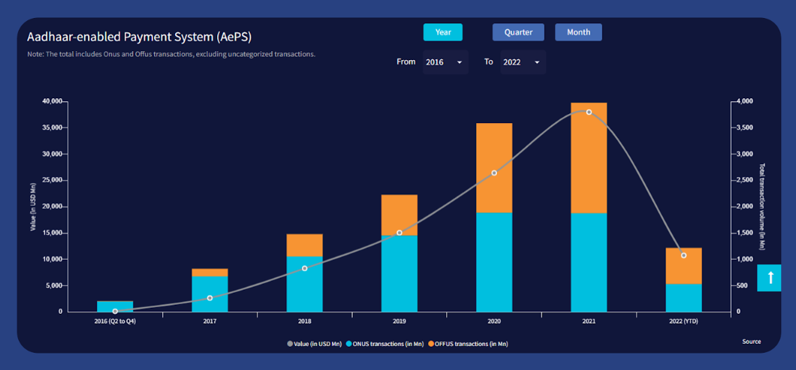This screenshot has width=796, height=370.
Task: Select the blue ONUS bar segment for 2020
Action: 494,262
